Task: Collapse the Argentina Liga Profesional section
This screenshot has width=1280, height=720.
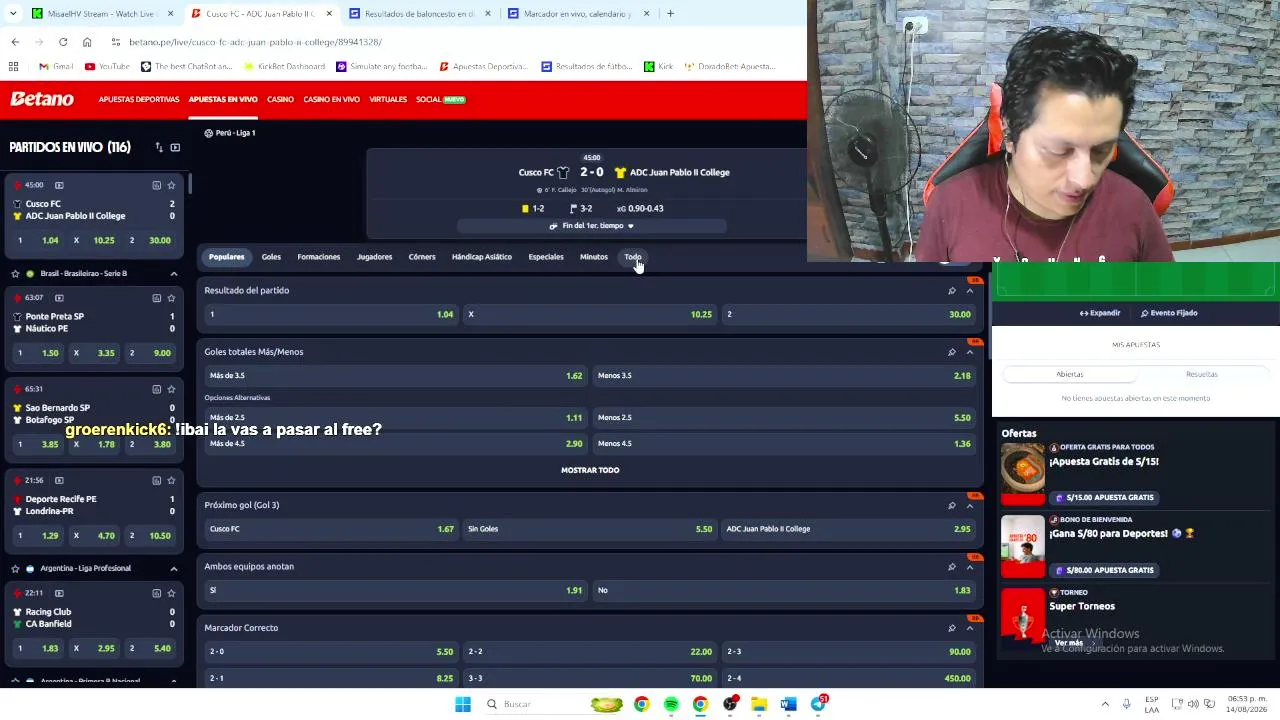Action: [x=173, y=568]
